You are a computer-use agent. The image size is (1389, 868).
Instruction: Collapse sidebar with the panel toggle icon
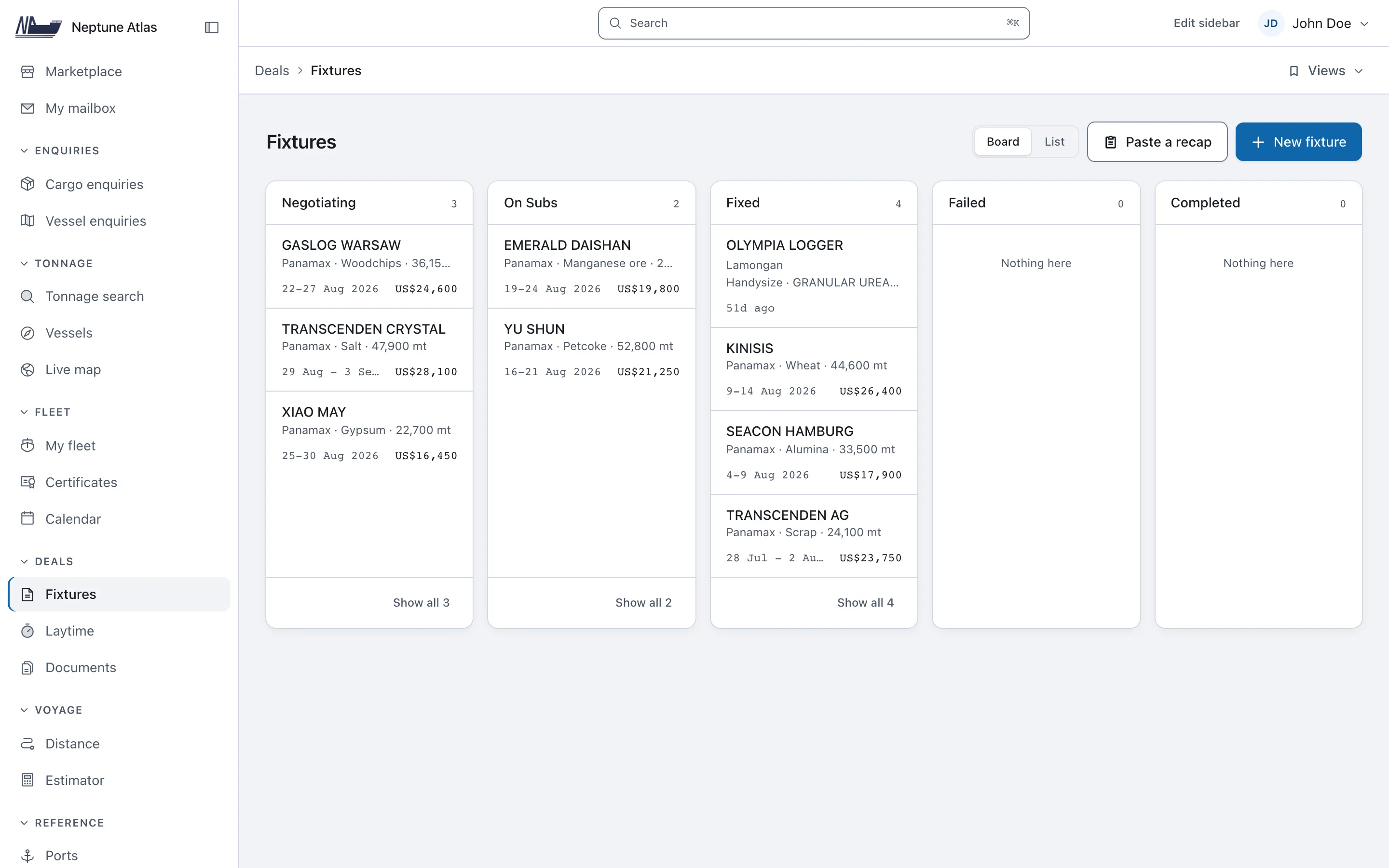point(212,27)
